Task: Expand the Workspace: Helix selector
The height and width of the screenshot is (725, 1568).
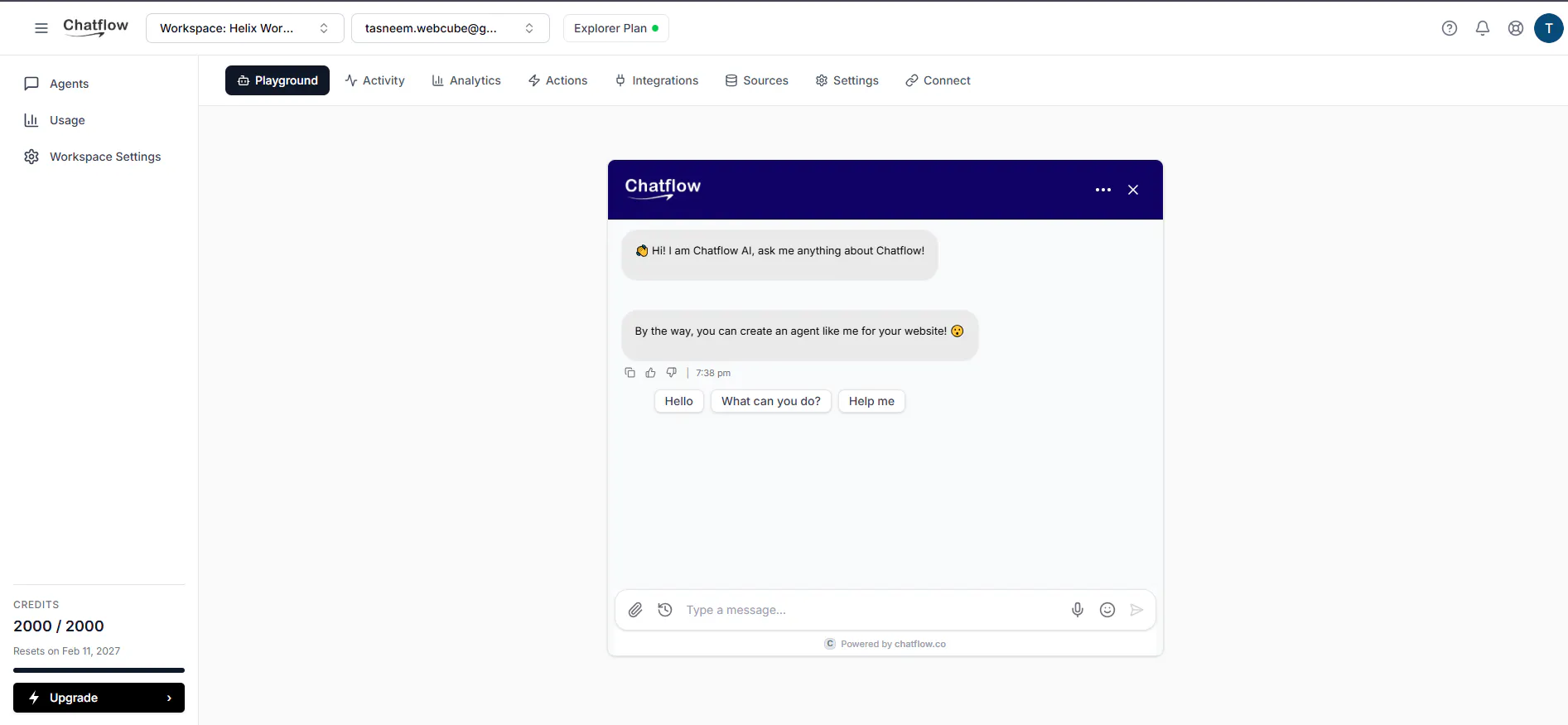Action: click(245, 28)
